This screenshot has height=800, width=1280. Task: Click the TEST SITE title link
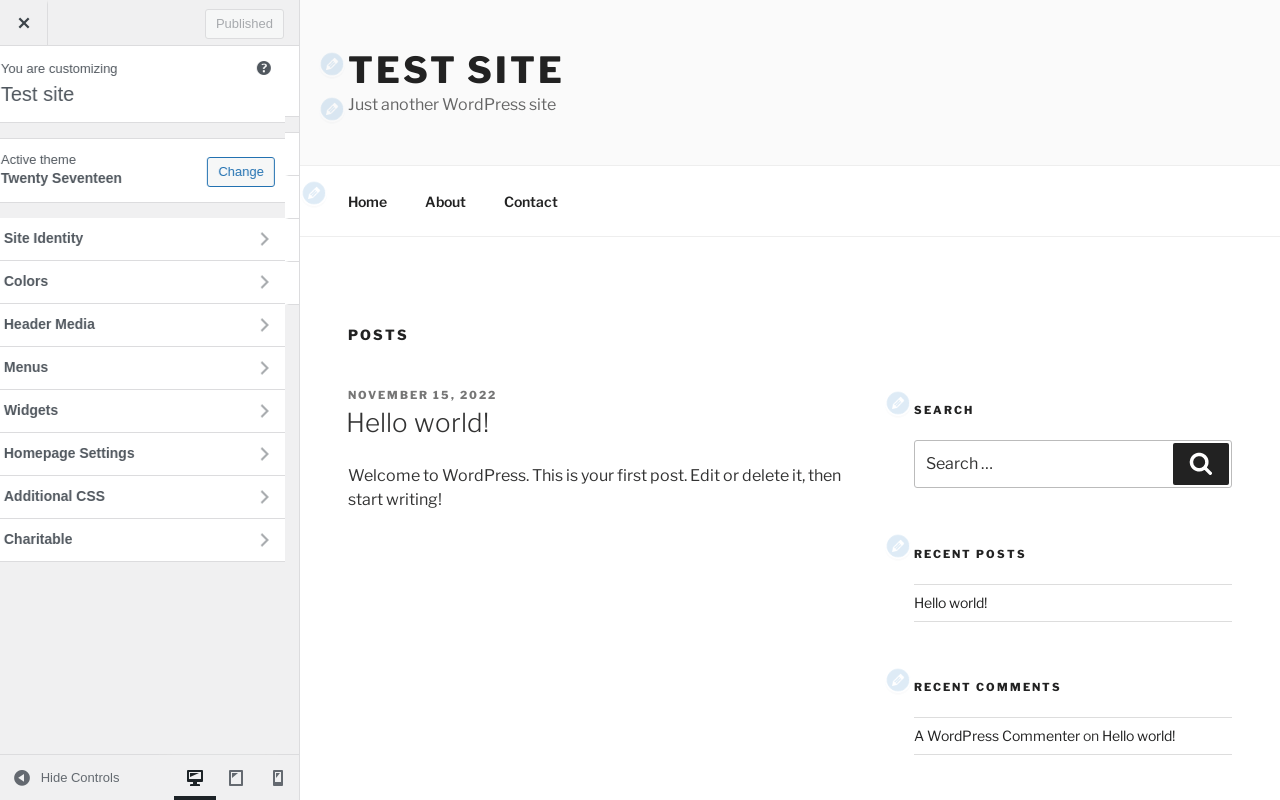tap(455, 70)
